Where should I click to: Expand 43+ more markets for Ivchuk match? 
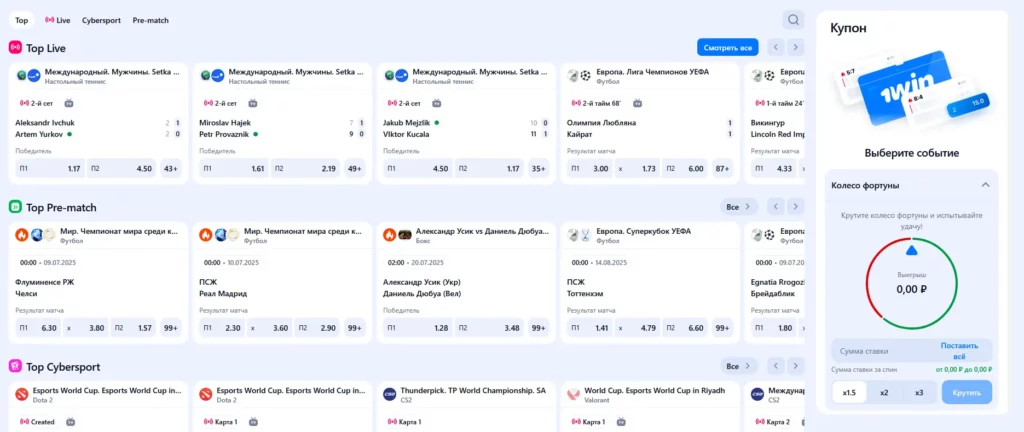(170, 169)
